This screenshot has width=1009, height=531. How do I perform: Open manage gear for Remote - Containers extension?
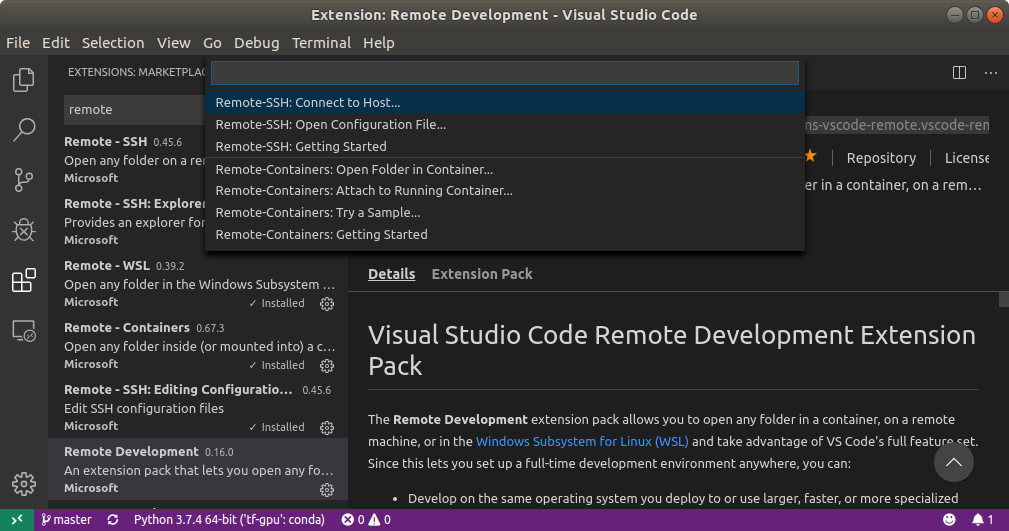(327, 366)
